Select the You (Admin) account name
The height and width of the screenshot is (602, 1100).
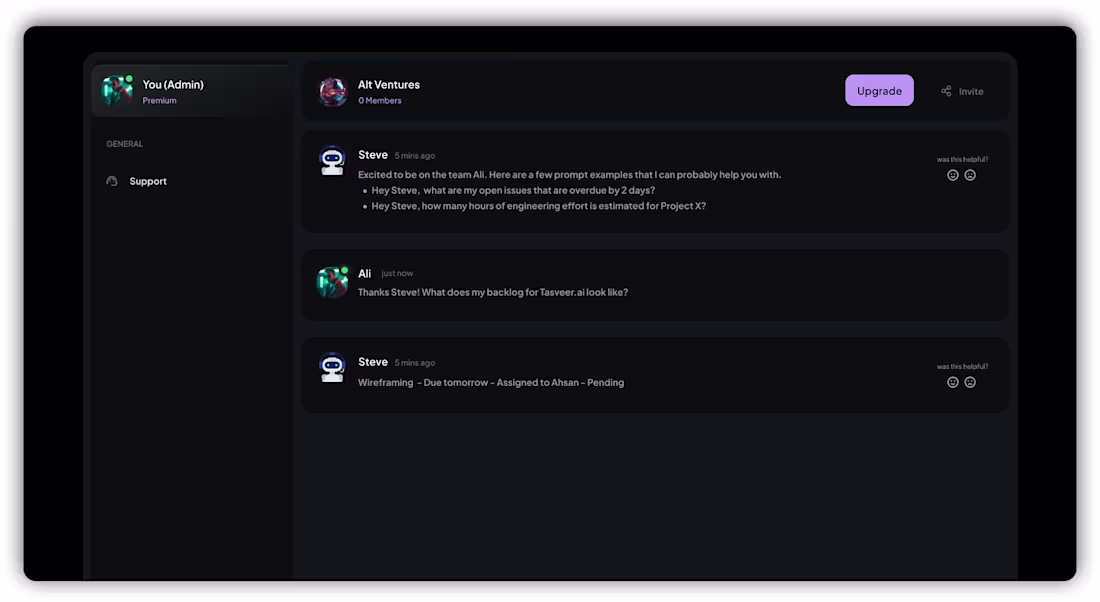[x=173, y=85]
